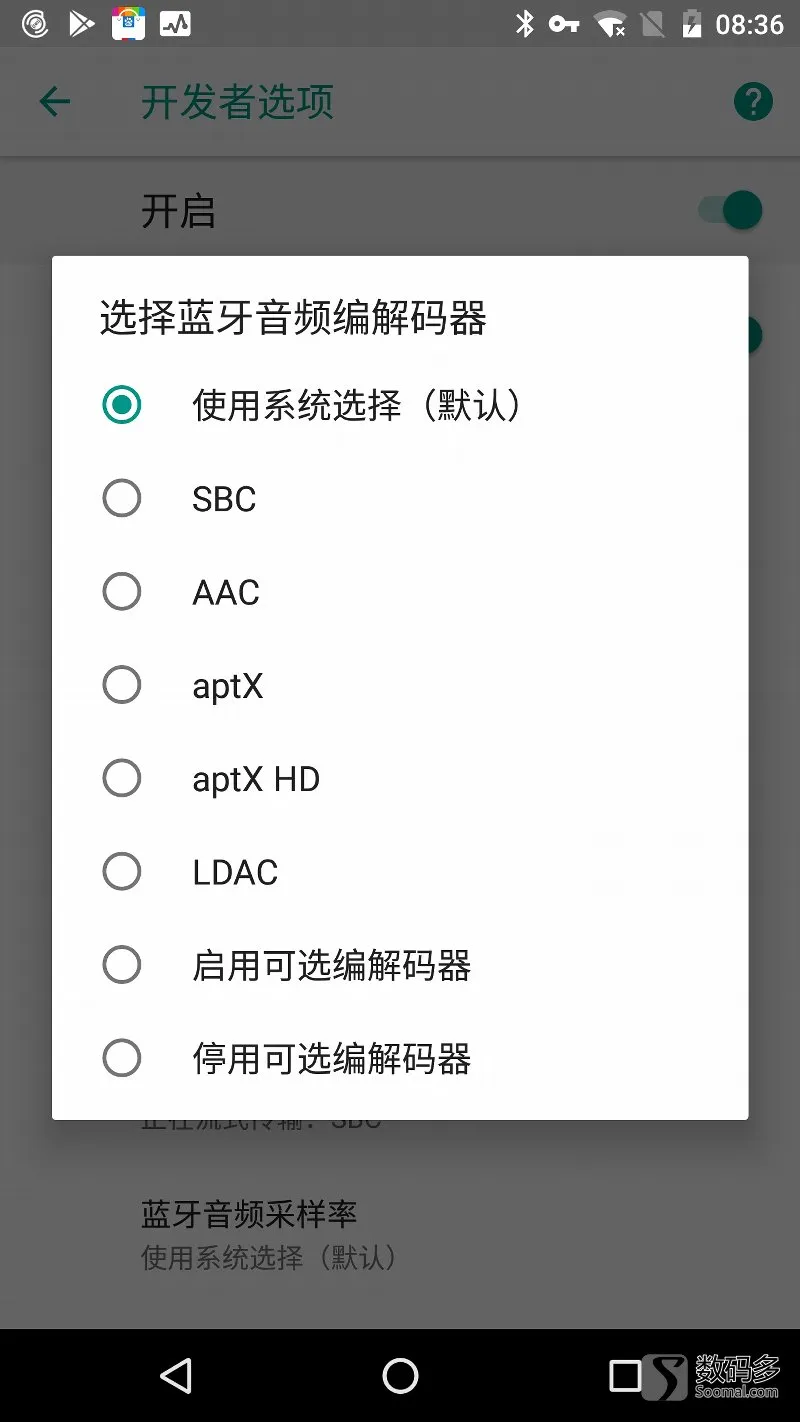
Task: Select the system default codec radio button
Action: [x=400, y=405]
